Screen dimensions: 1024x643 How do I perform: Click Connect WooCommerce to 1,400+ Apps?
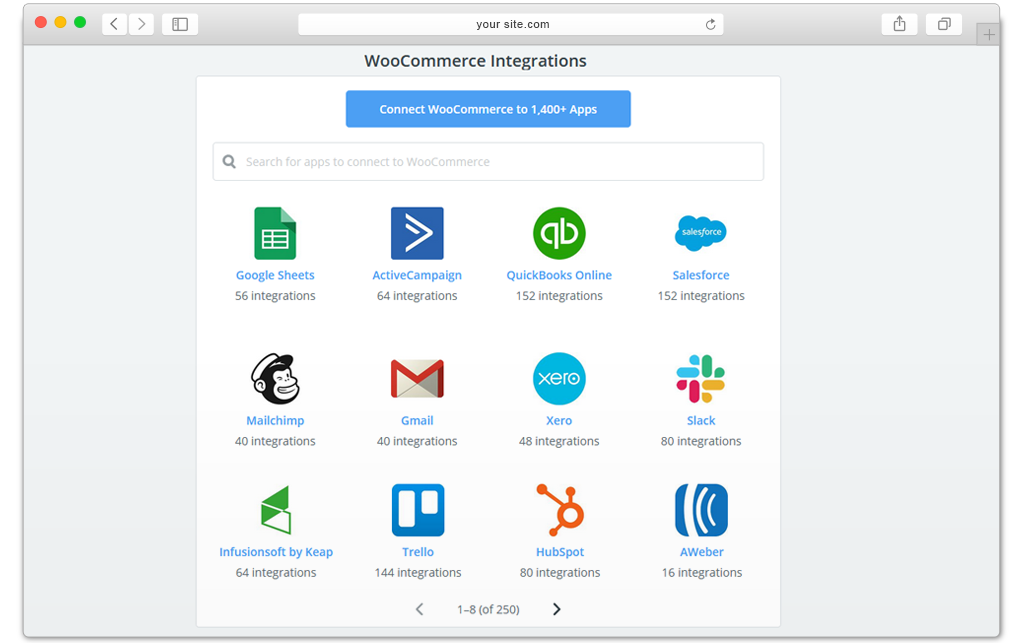coord(488,109)
